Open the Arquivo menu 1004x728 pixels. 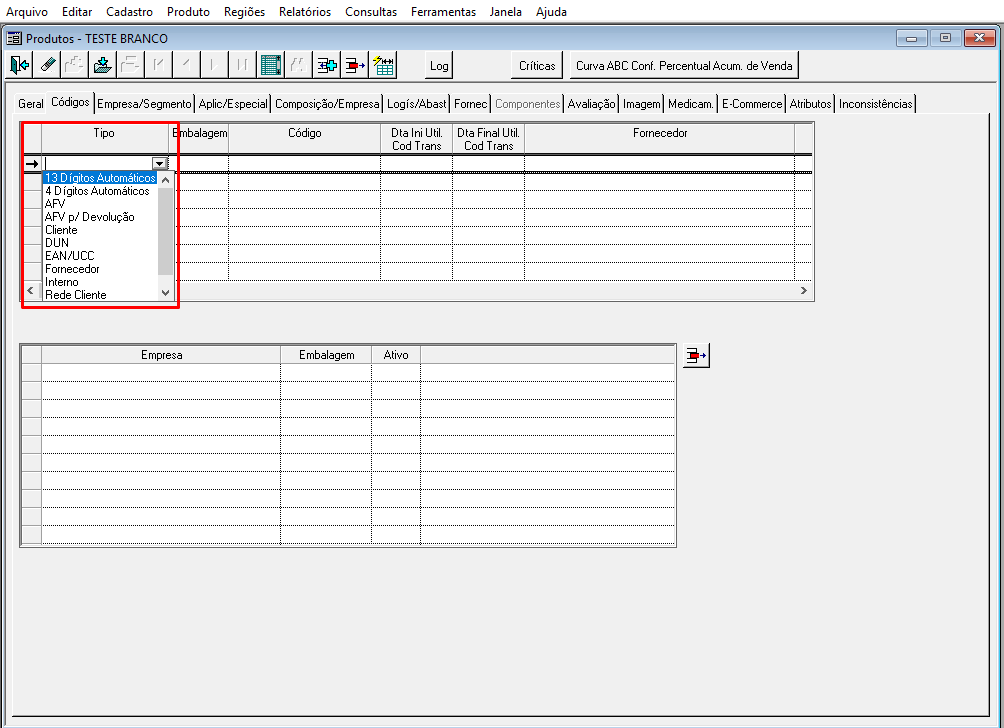(27, 12)
